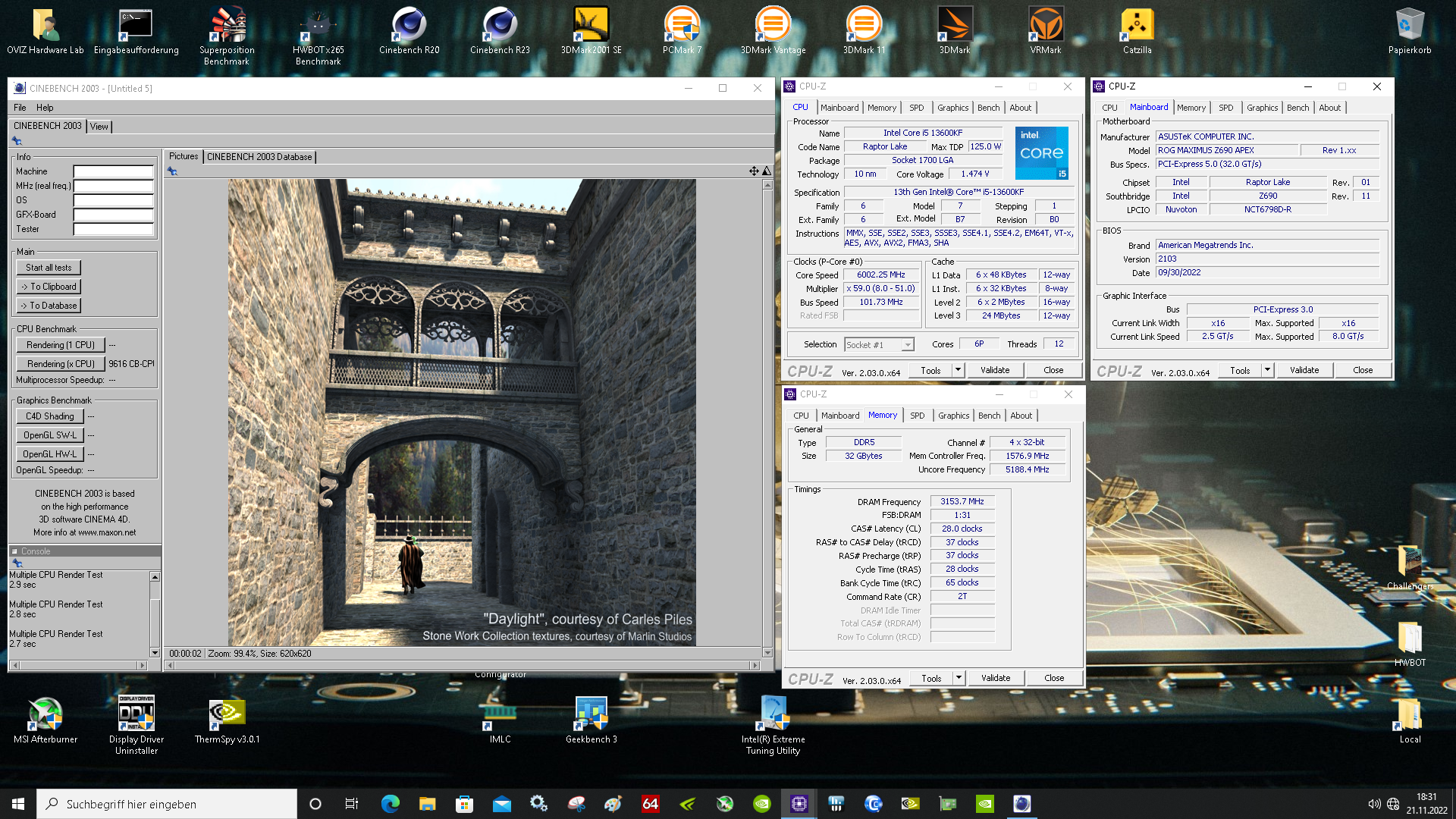The width and height of the screenshot is (1456, 819).
Task: Launch the PCMark 7 desktop icon
Action: tap(682, 30)
